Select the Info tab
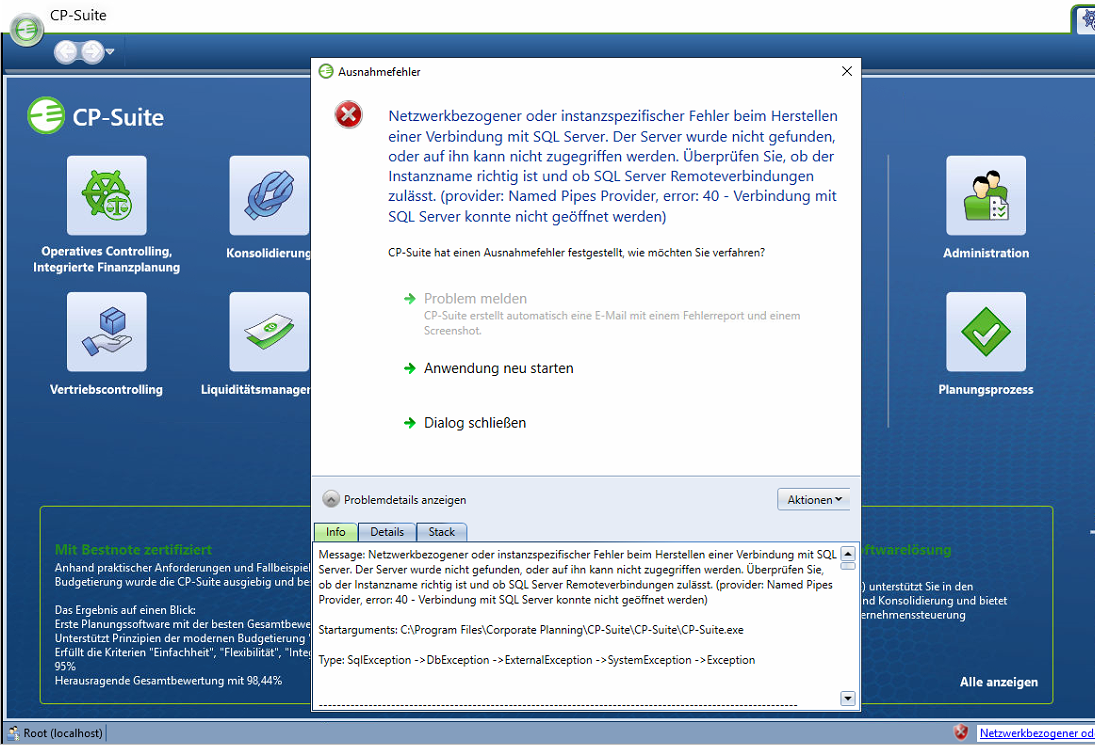The width and height of the screenshot is (1095, 746). [335, 532]
